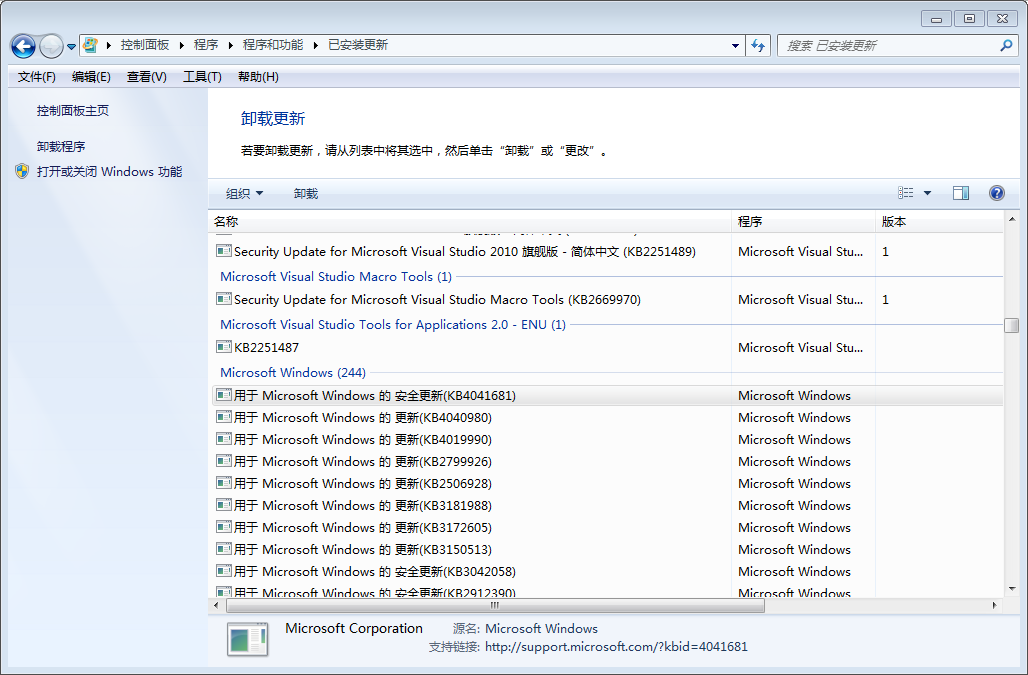The image size is (1028, 675).
Task: Open the help question mark icon
Action: click(x=996, y=193)
